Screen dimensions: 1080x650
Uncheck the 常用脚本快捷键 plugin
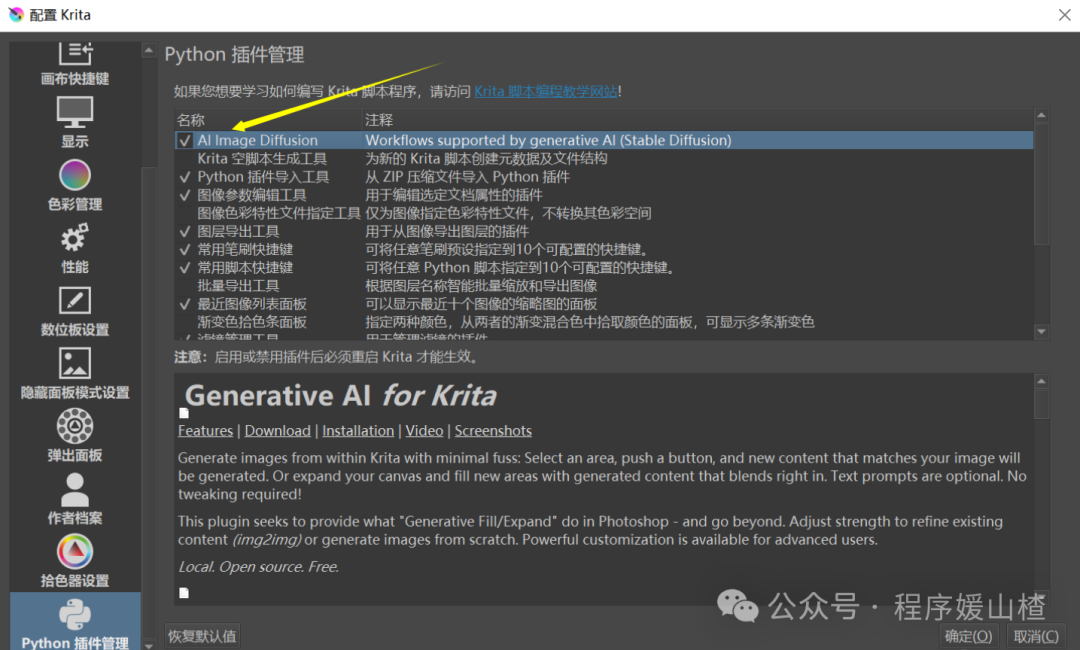pyautogui.click(x=185, y=268)
